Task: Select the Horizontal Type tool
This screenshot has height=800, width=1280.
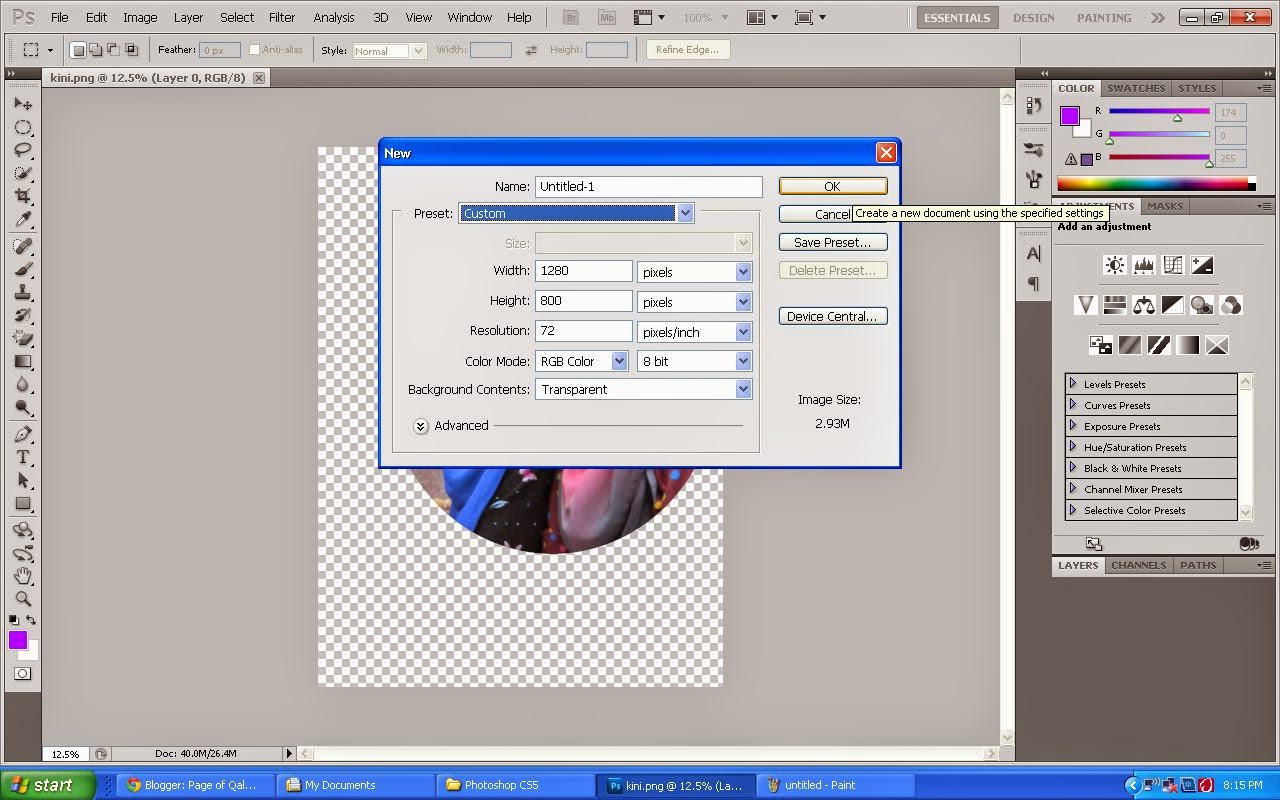Action: (23, 457)
